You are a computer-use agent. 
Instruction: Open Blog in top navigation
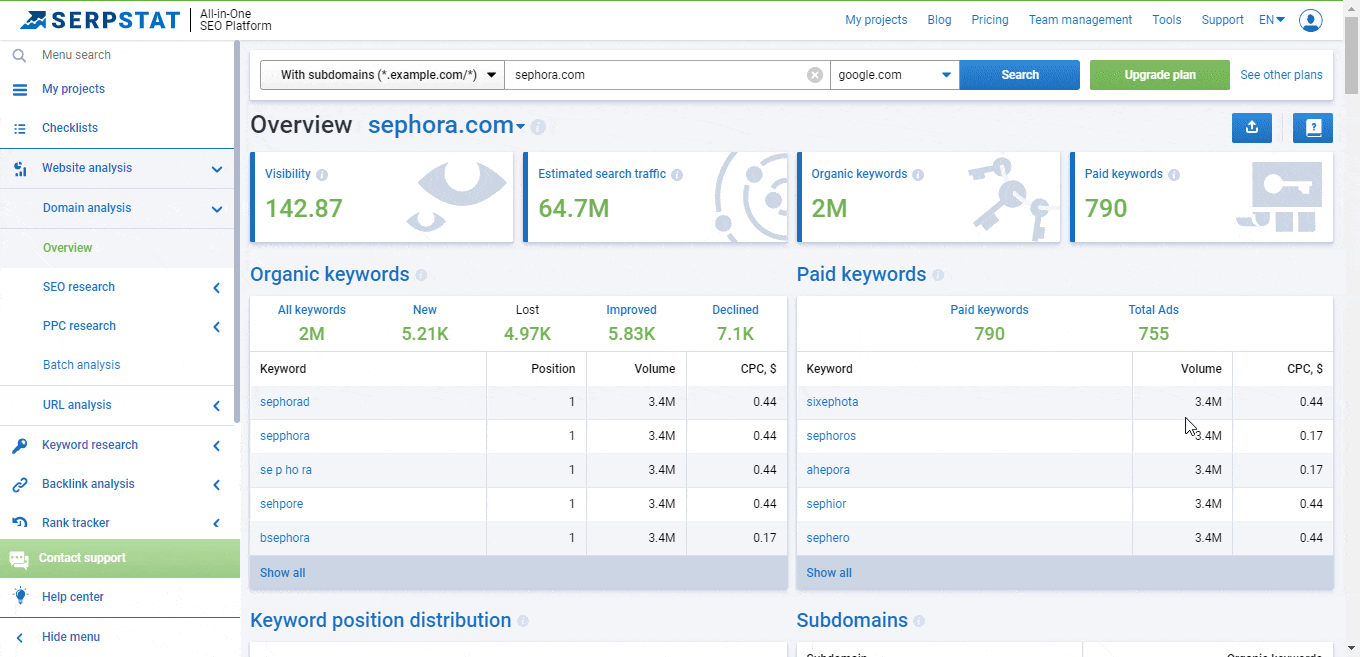939,20
